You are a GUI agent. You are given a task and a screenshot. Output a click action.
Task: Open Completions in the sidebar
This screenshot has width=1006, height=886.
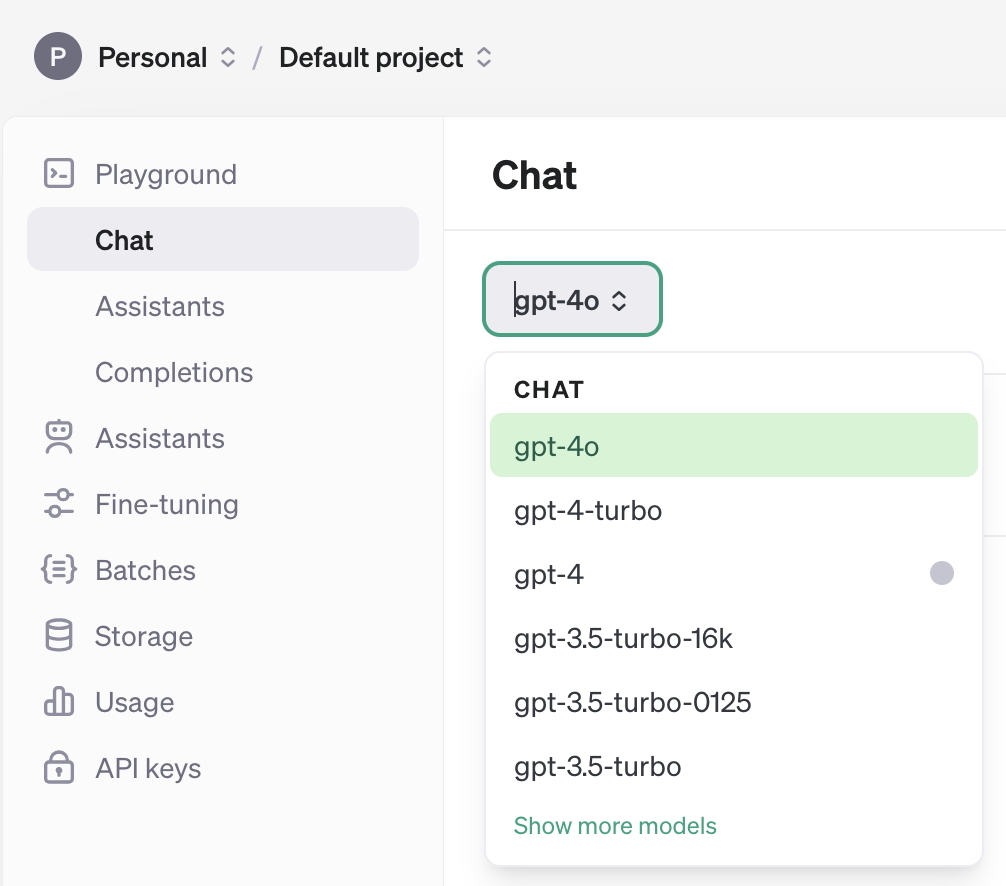pyautogui.click(x=223, y=372)
